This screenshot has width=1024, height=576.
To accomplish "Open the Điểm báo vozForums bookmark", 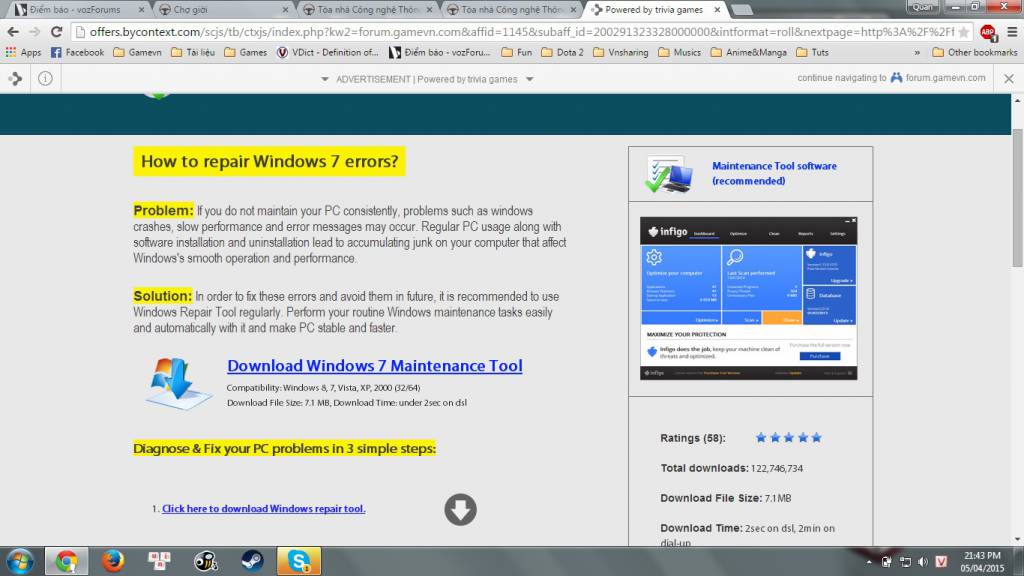I will [439, 52].
